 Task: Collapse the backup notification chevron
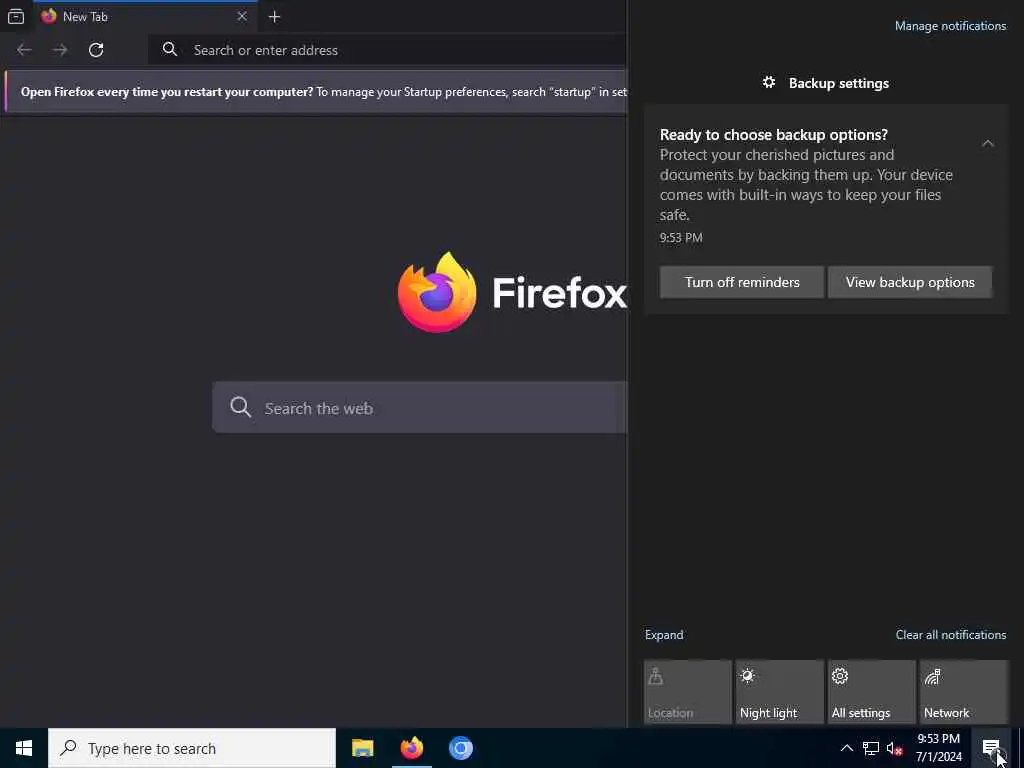987,143
